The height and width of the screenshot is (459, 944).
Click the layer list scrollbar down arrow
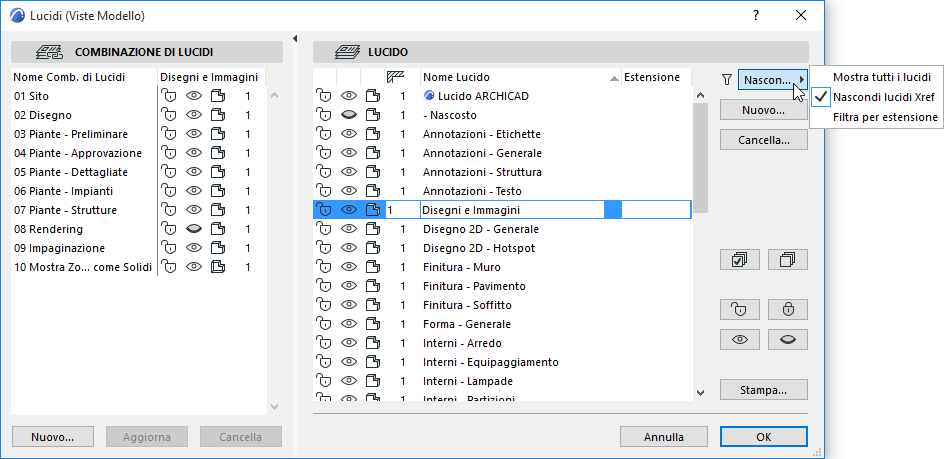[x=700, y=393]
